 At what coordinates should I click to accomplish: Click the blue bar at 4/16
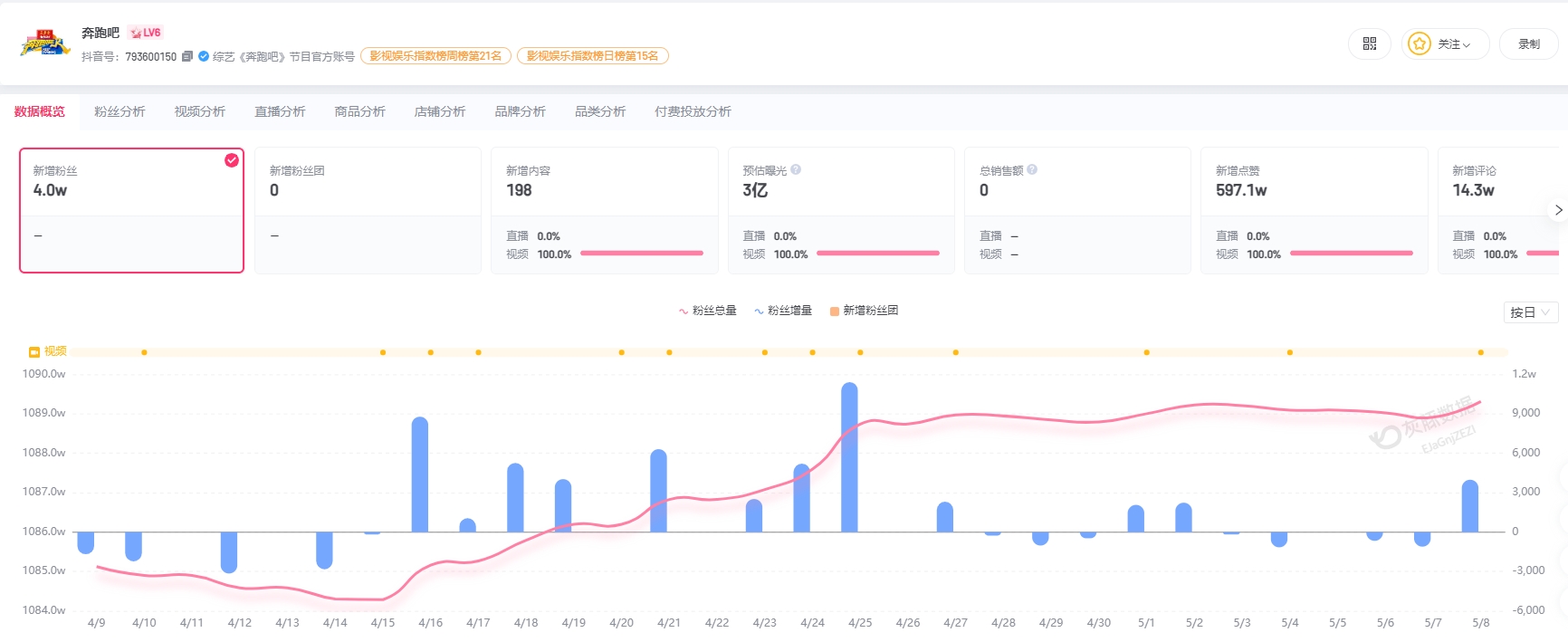click(420, 474)
